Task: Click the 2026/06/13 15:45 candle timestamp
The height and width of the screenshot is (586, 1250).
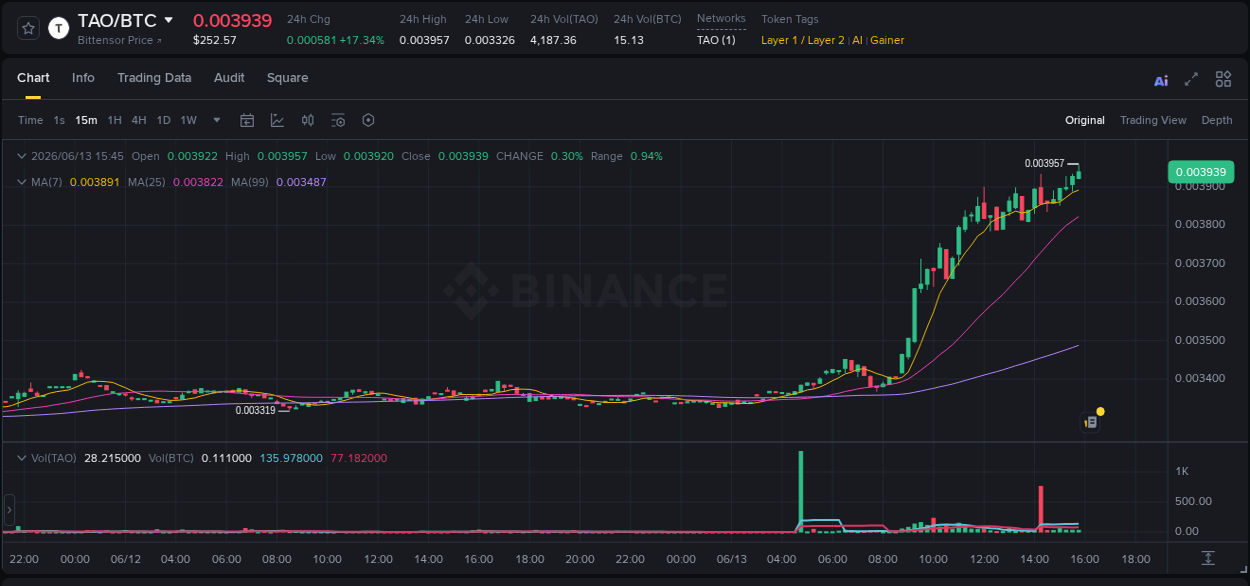Action: [77, 156]
